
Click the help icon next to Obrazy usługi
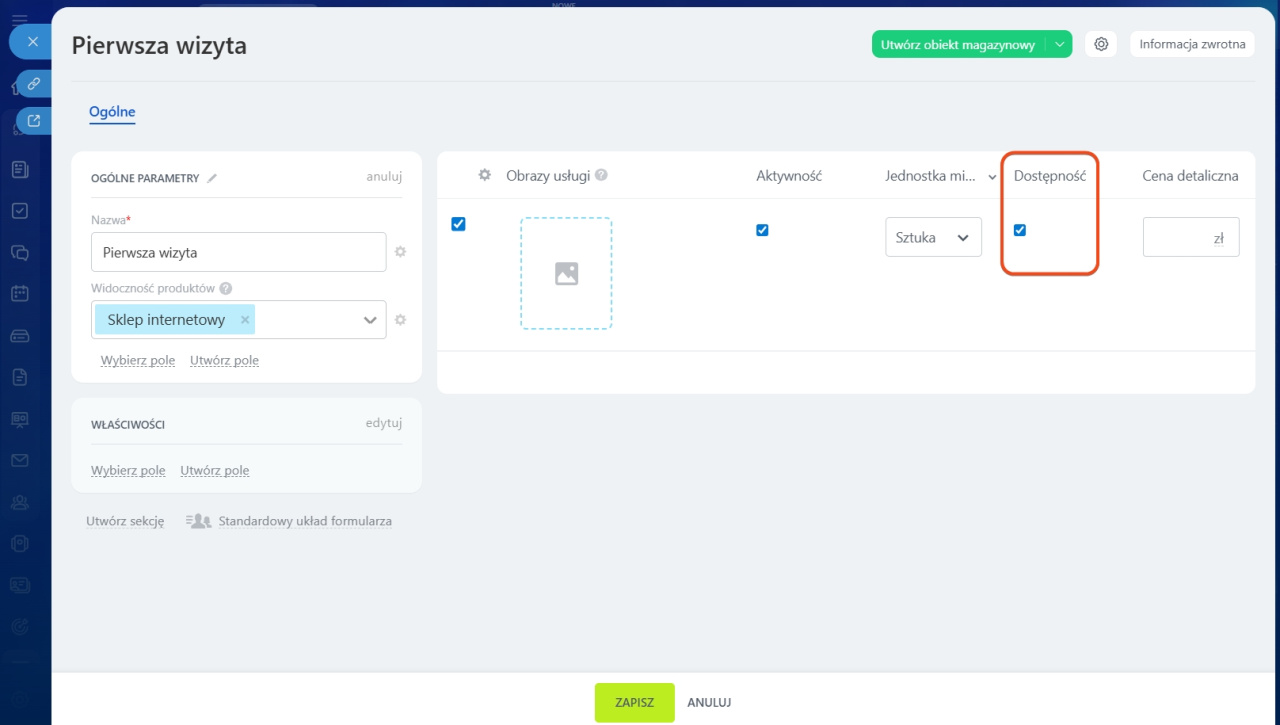[x=601, y=175]
